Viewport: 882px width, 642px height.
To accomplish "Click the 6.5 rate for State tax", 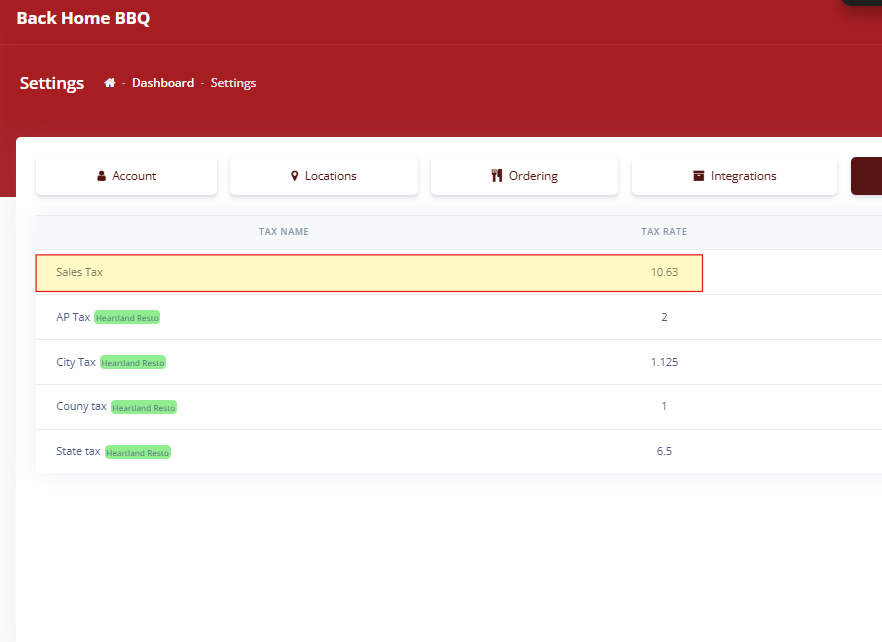I will click(x=664, y=451).
